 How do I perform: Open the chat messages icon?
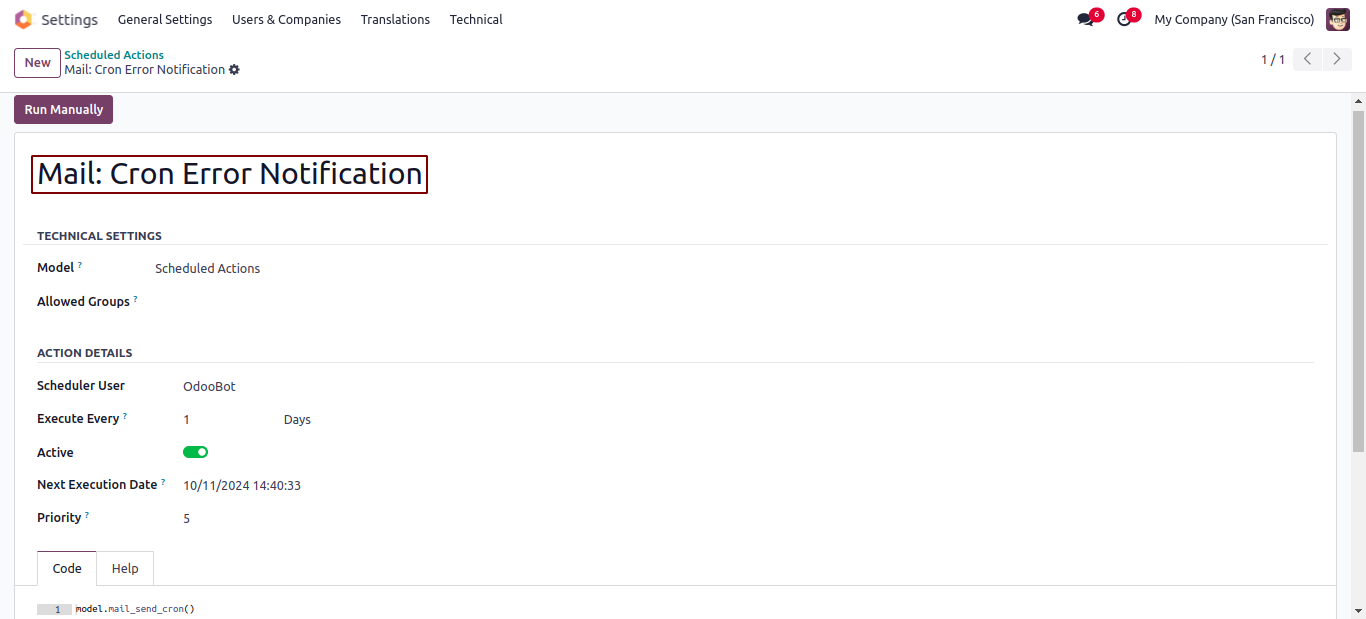[1085, 20]
